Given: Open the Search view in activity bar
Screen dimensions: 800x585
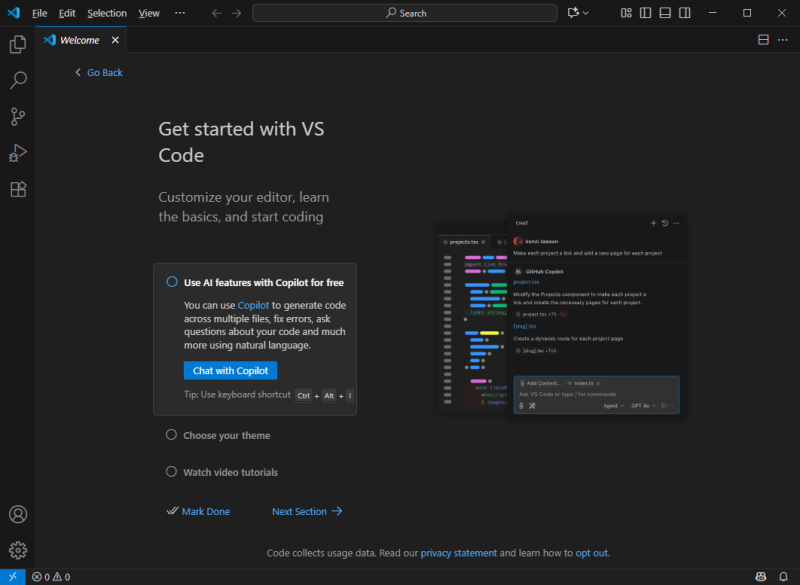Looking at the screenshot, I should tap(18, 80).
